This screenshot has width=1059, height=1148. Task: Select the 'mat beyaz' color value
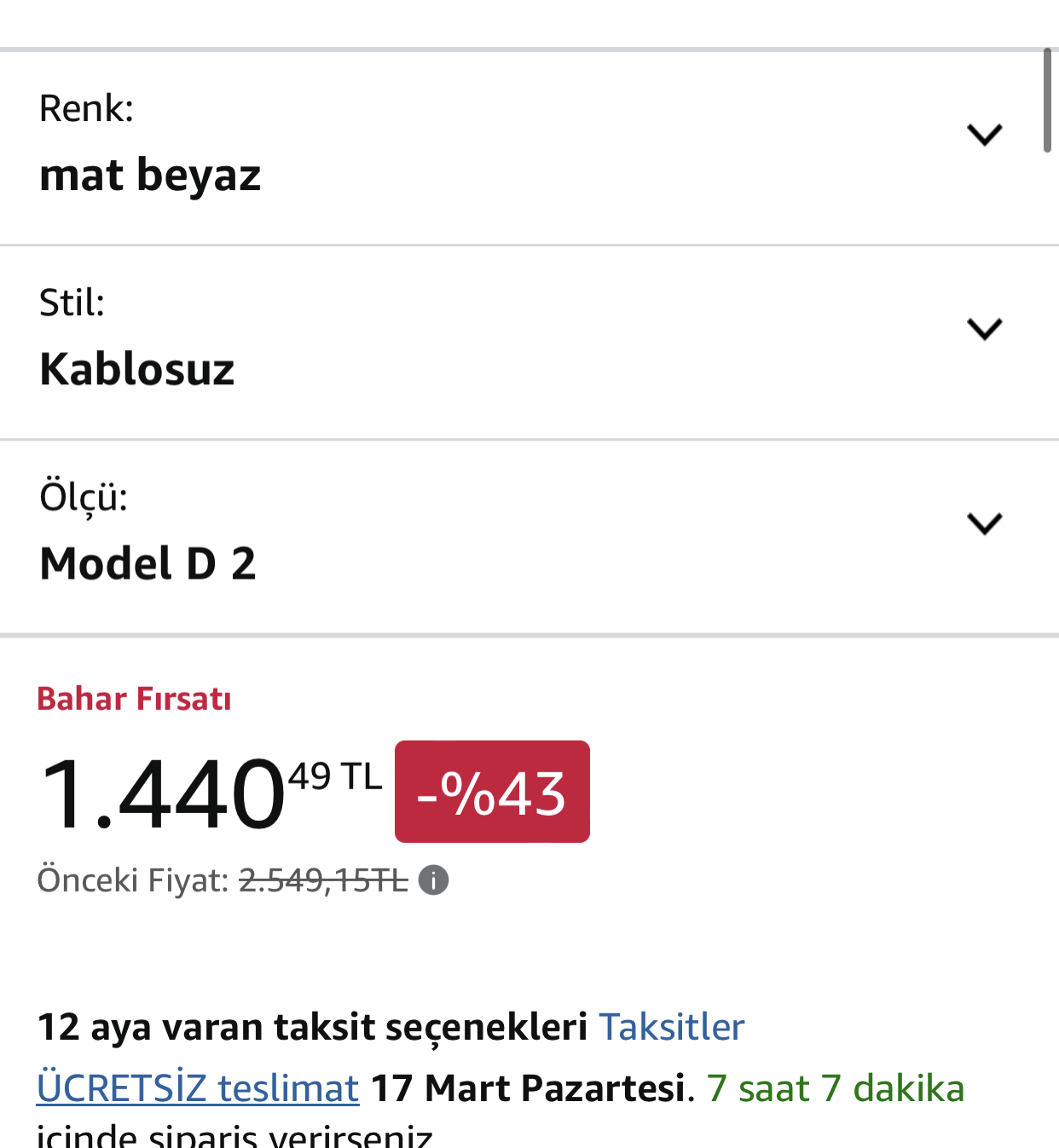[150, 176]
